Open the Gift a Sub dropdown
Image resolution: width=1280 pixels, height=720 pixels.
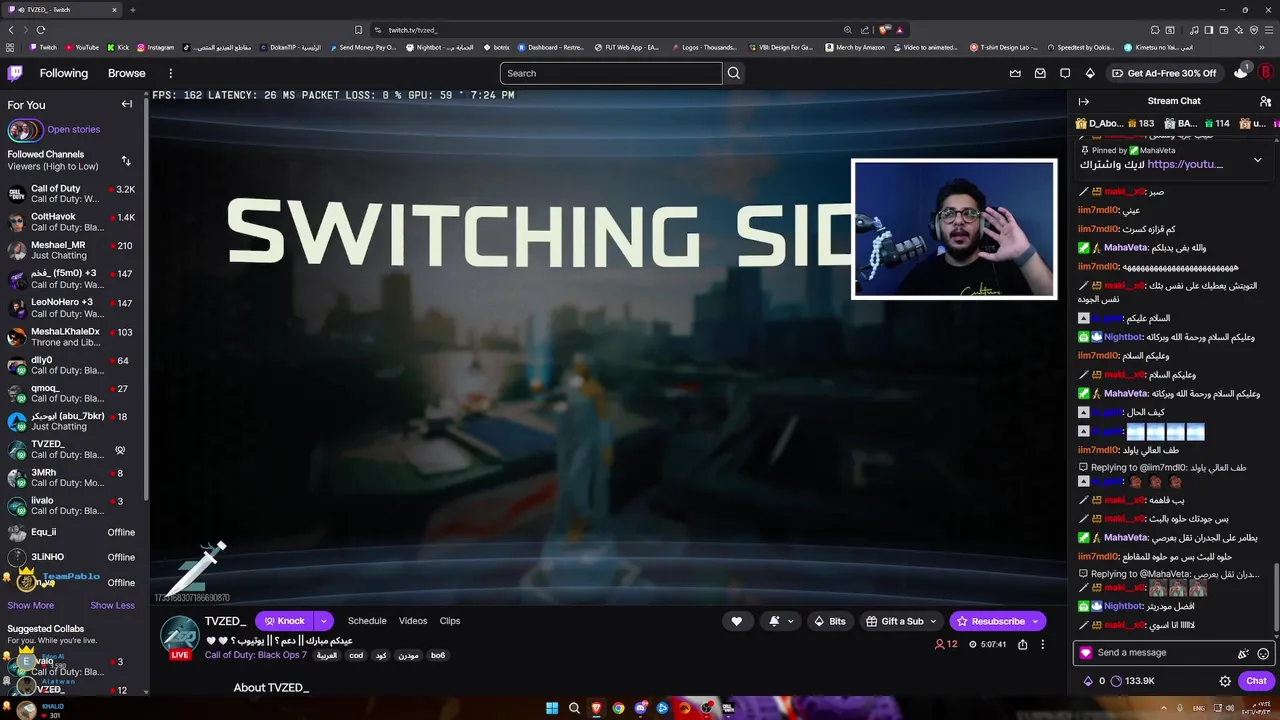tap(901, 621)
